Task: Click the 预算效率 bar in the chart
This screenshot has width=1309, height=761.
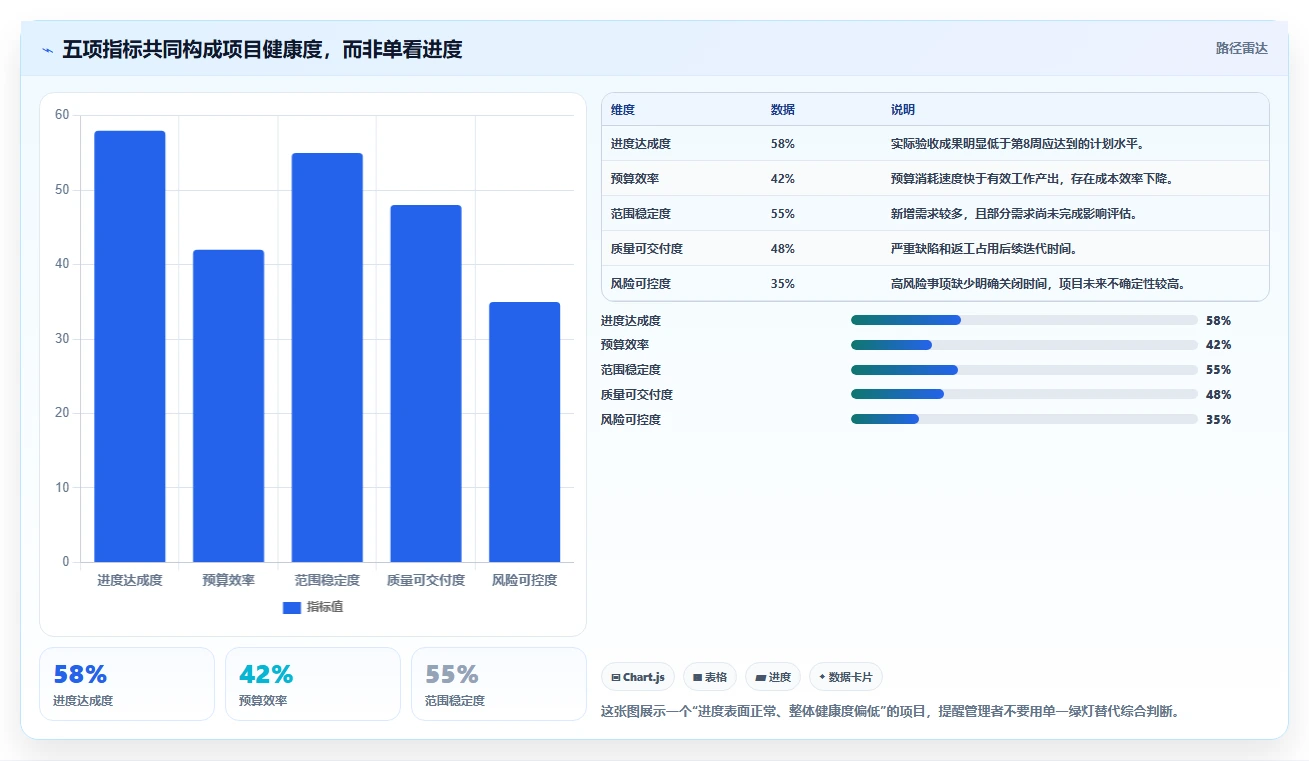Action: 228,406
